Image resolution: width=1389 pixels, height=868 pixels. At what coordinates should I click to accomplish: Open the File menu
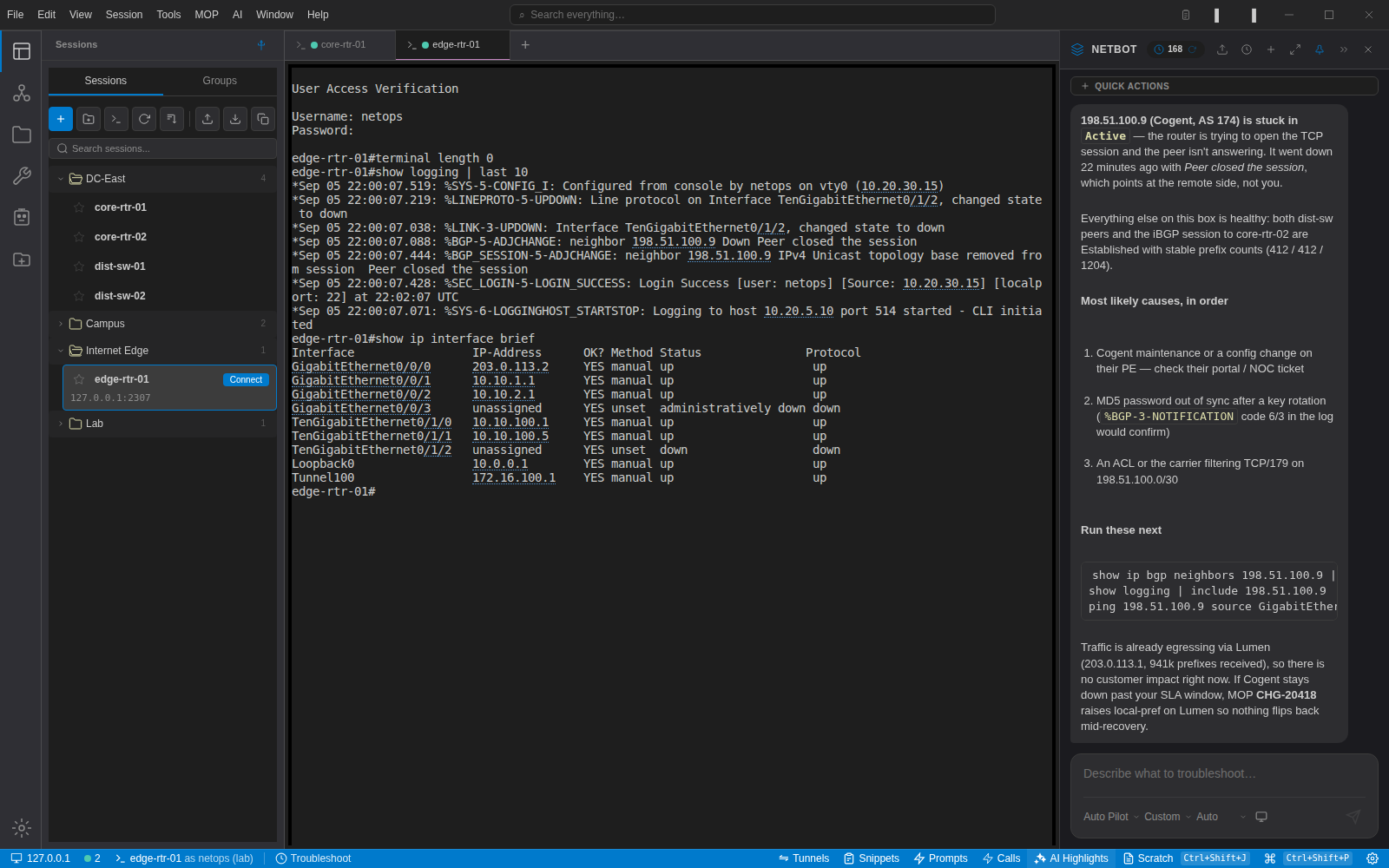(16, 15)
